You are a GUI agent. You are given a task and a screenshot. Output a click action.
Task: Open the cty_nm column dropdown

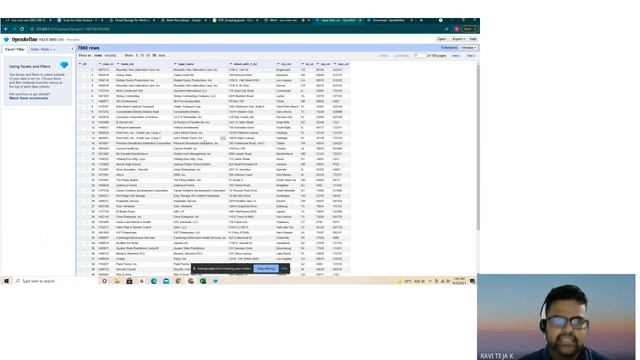pyautogui.click(x=278, y=64)
